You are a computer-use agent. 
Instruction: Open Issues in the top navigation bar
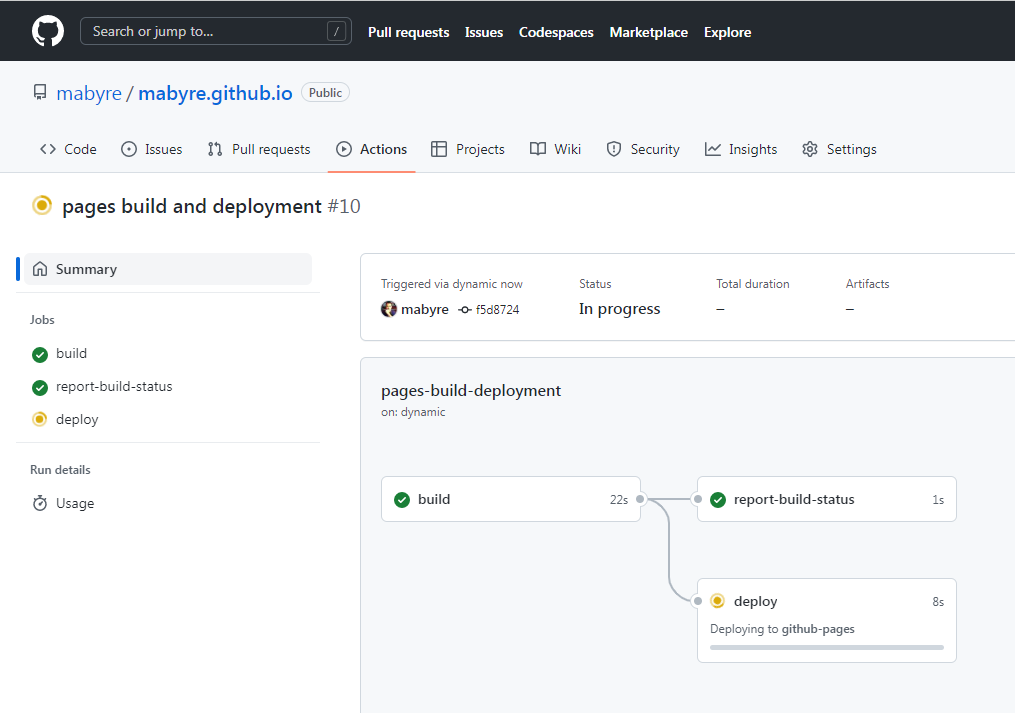pyautogui.click(x=484, y=32)
